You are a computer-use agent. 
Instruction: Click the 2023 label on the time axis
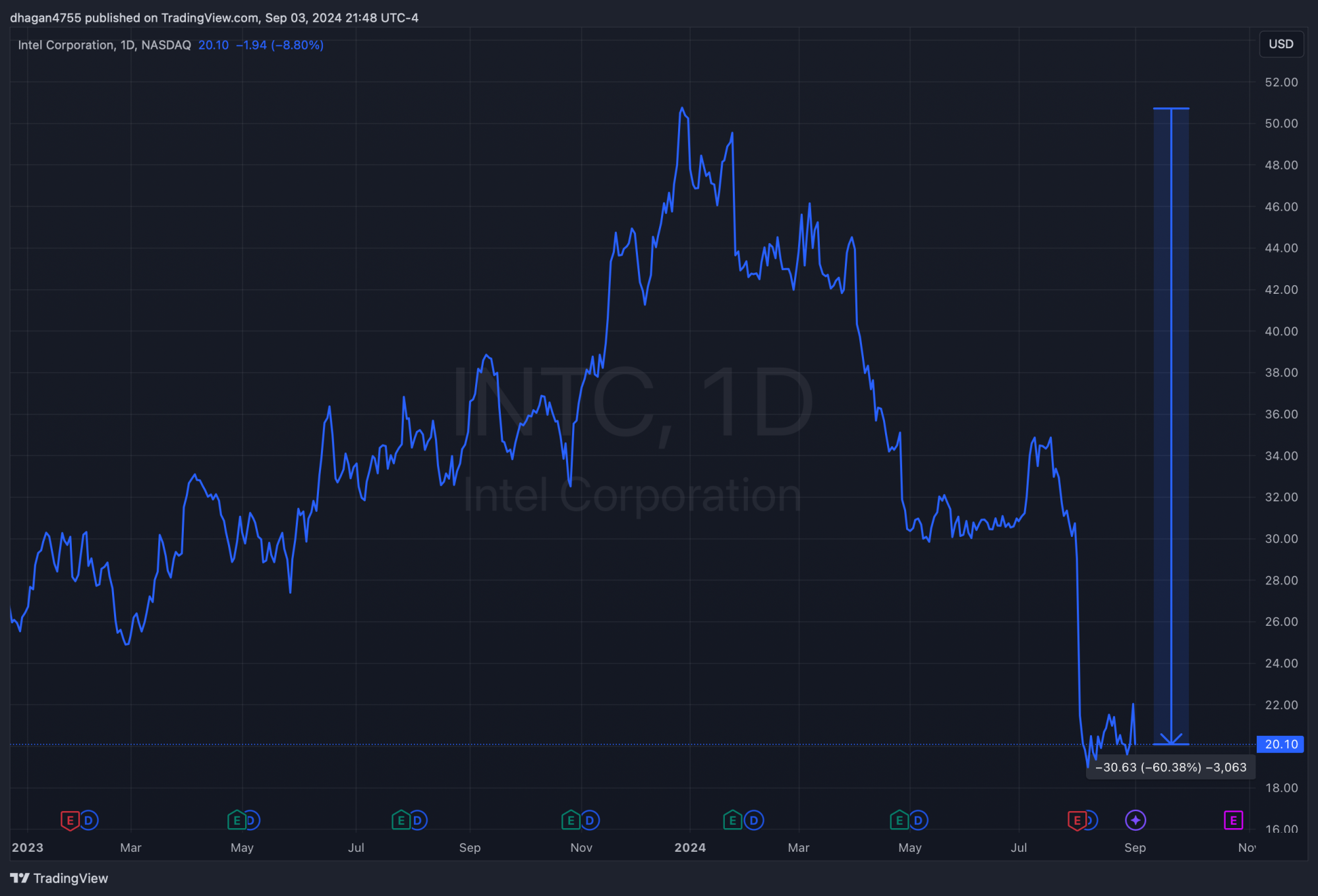coord(28,848)
